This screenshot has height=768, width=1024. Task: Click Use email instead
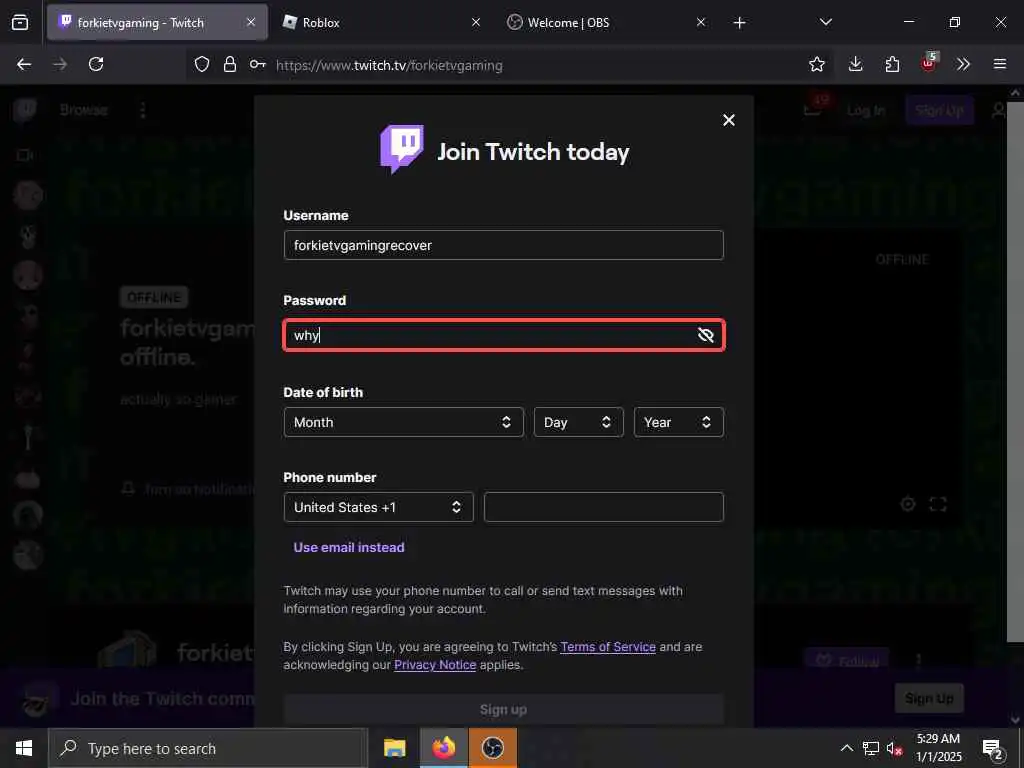[x=349, y=547]
